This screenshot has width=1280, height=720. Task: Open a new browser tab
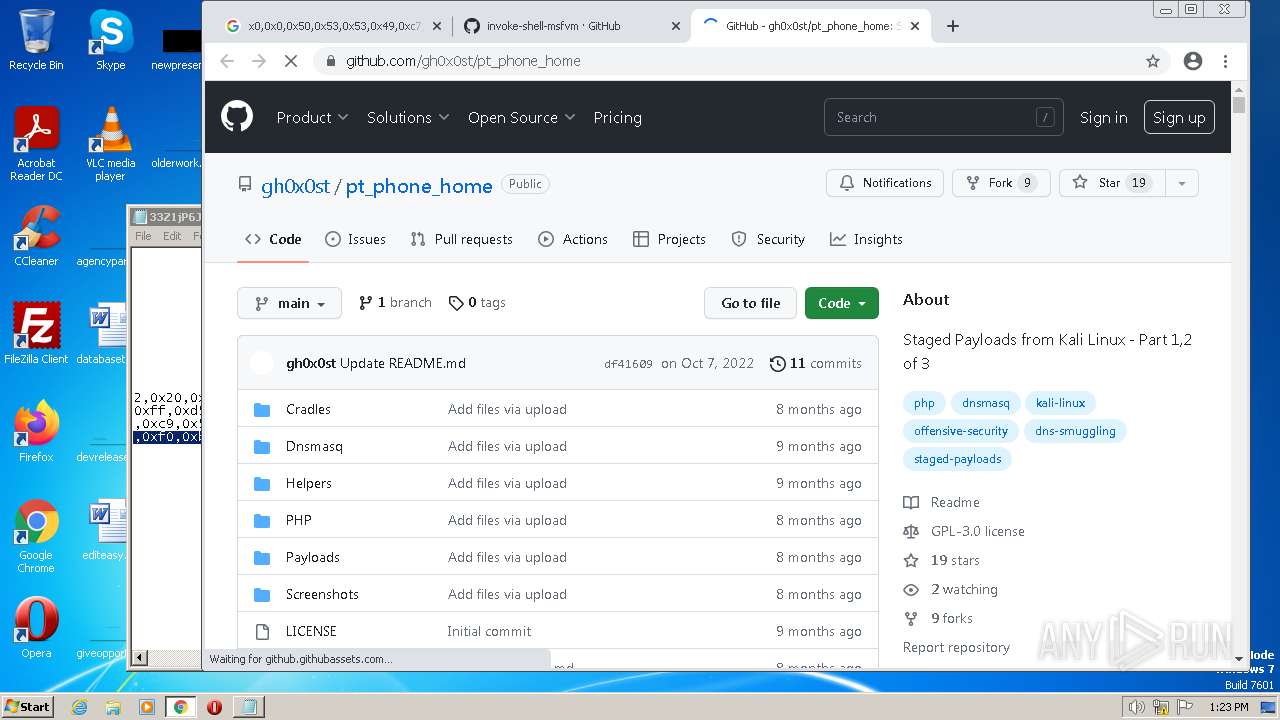coord(952,26)
